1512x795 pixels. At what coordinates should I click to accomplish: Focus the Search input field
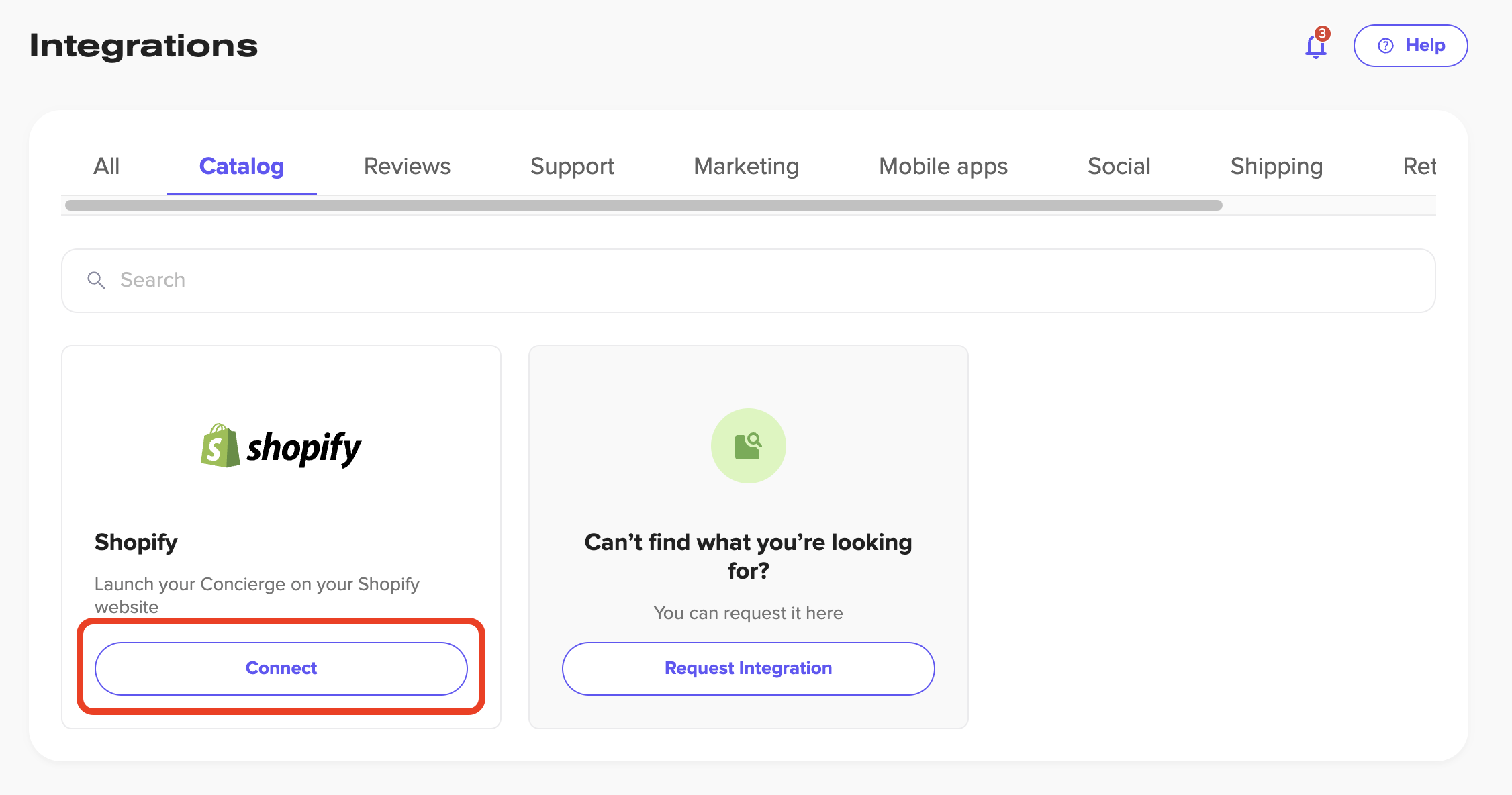(748, 281)
